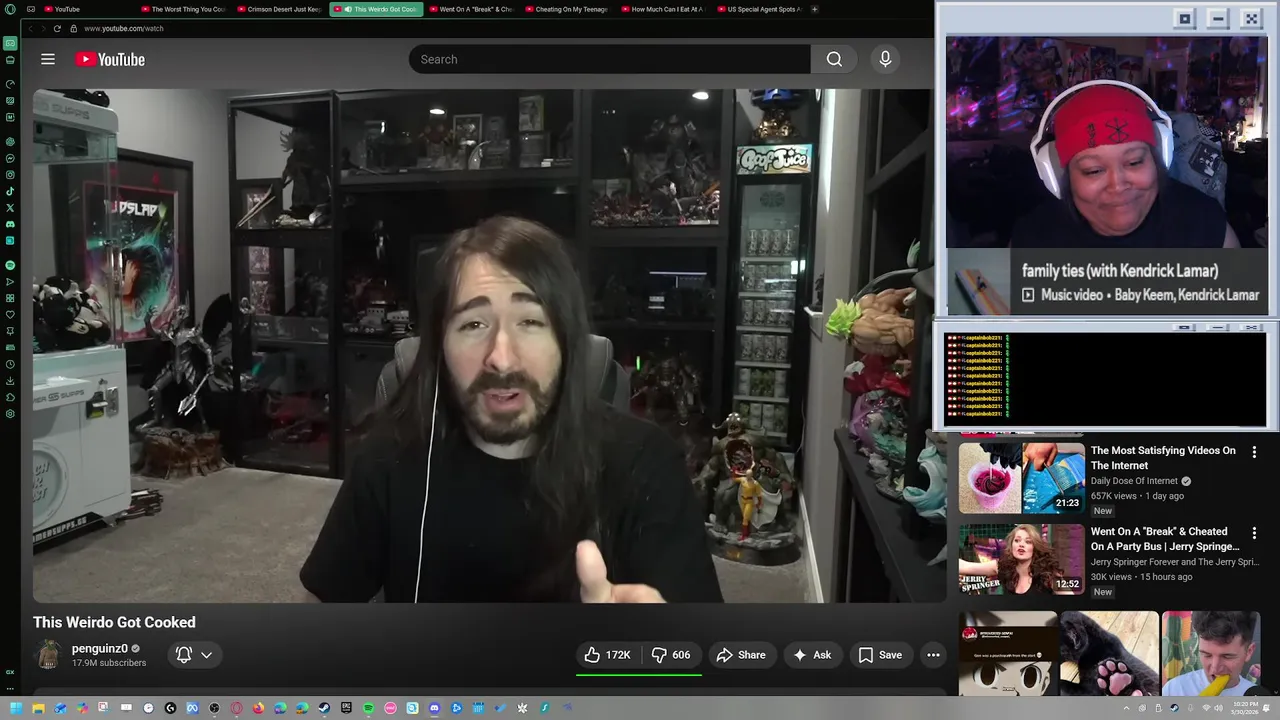This screenshot has width=1280, height=720.
Task: Like the video showing 172K likes
Action: [607, 655]
